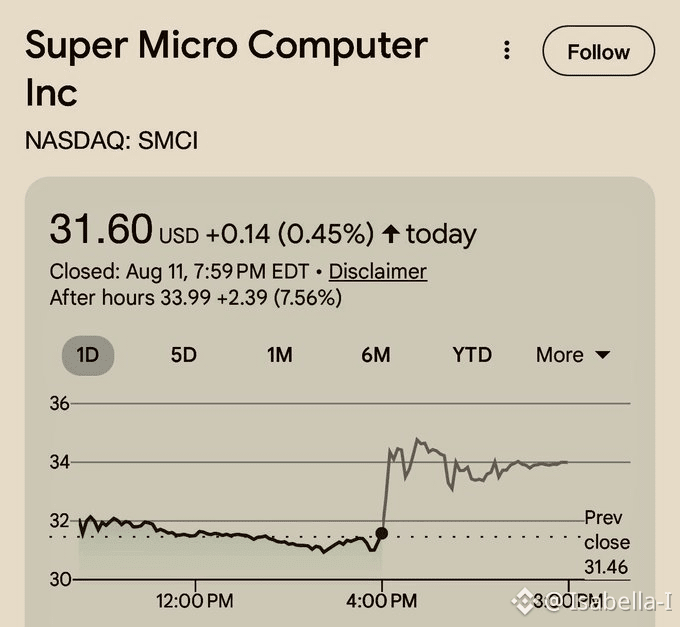Click the dropdown arrow beside More
The width and height of the screenshot is (680, 627).
[603, 355]
